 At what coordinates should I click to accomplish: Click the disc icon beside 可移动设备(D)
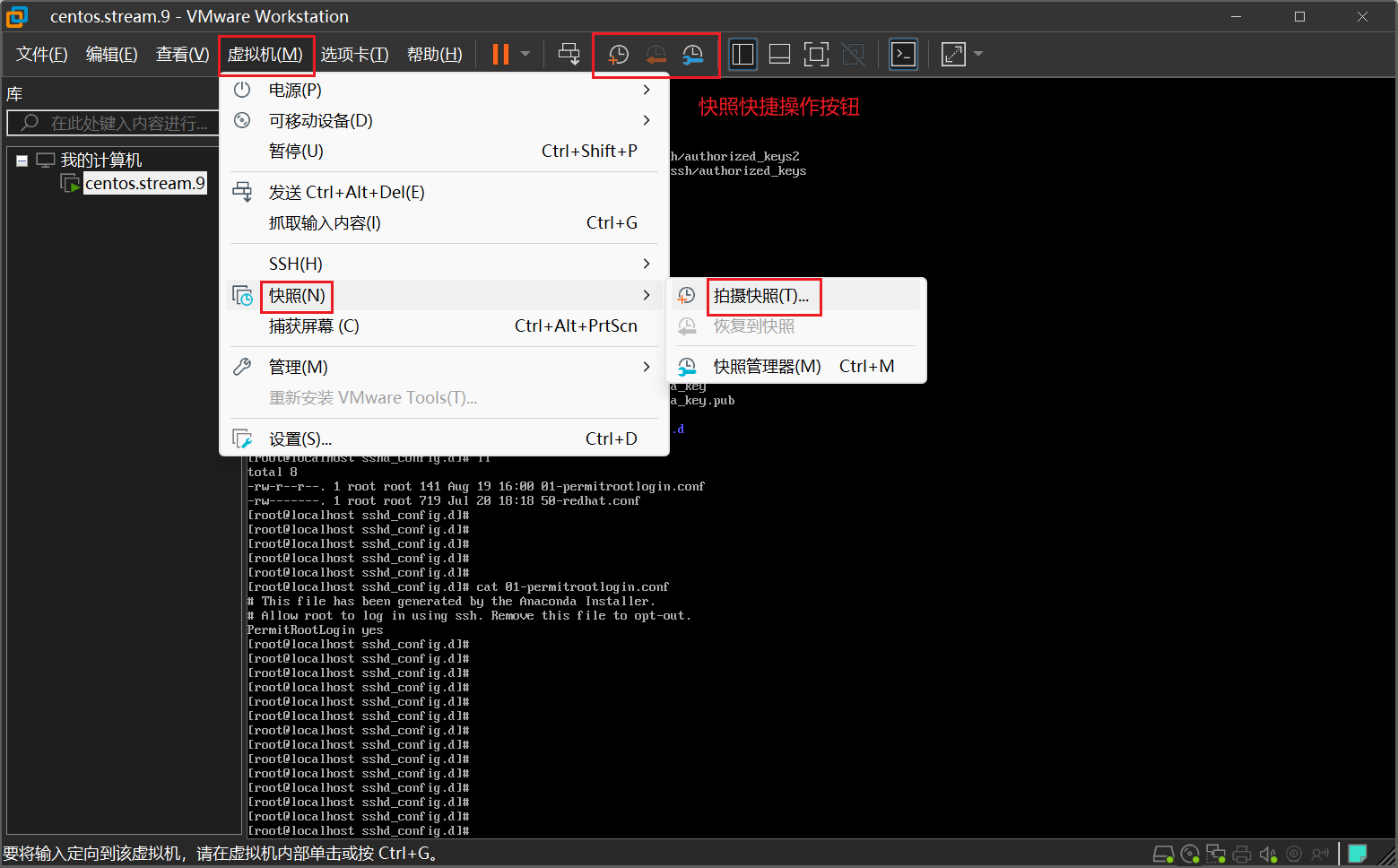coord(242,120)
